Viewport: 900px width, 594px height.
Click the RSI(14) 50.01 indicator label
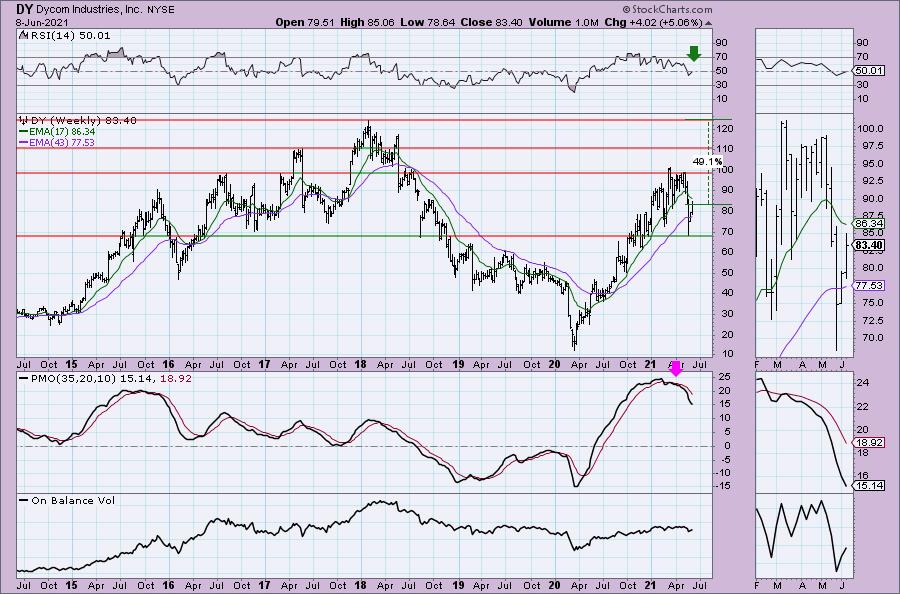(x=70, y=36)
